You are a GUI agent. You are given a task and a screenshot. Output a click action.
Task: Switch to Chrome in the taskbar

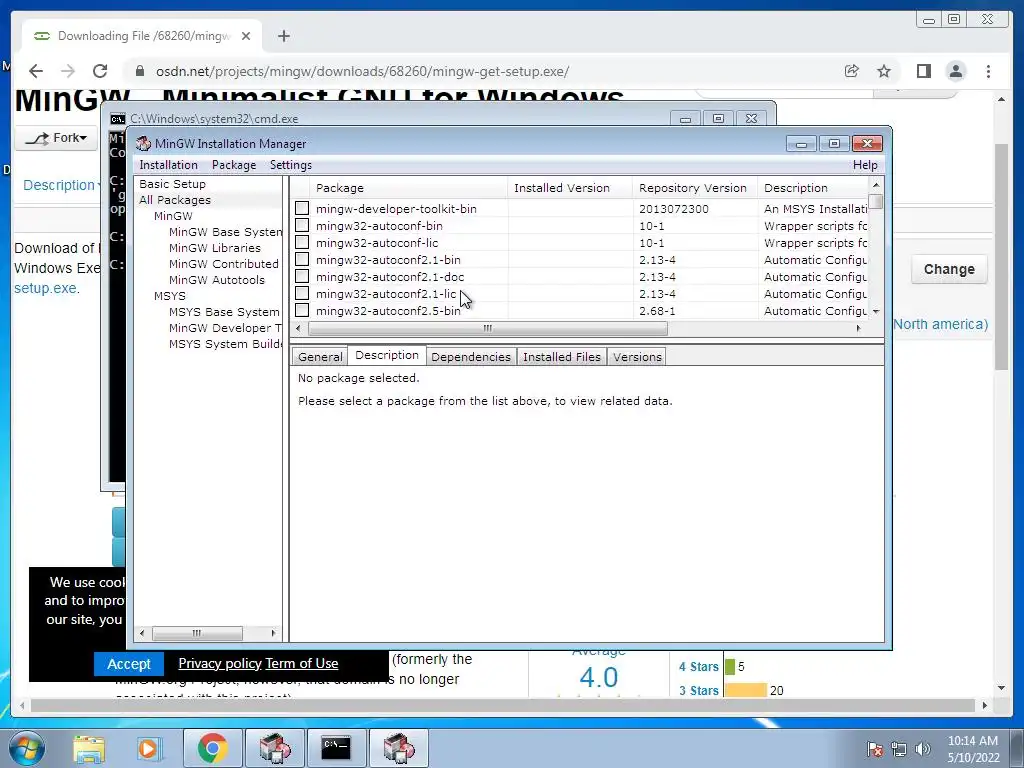tap(213, 748)
